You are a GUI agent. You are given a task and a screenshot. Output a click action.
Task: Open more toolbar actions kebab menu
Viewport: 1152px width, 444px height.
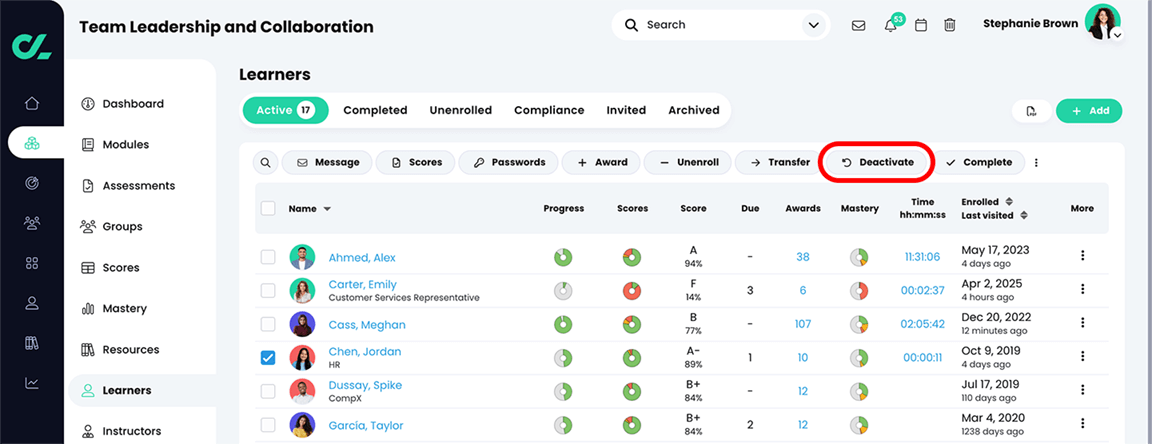(x=1037, y=162)
